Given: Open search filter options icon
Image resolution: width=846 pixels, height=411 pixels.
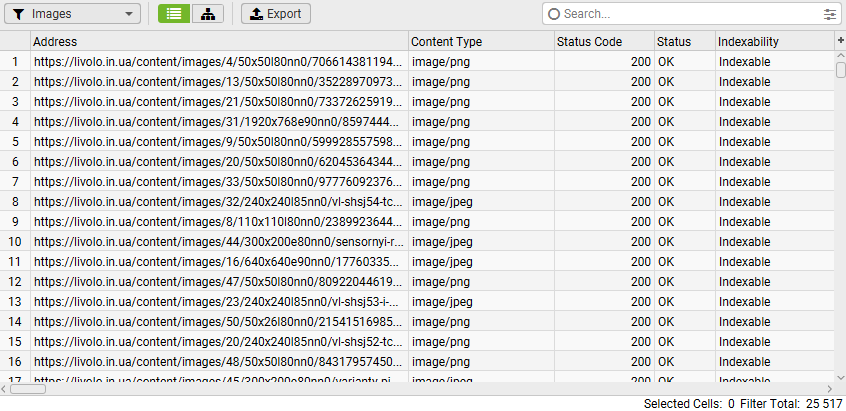Looking at the screenshot, I should tap(829, 14).
